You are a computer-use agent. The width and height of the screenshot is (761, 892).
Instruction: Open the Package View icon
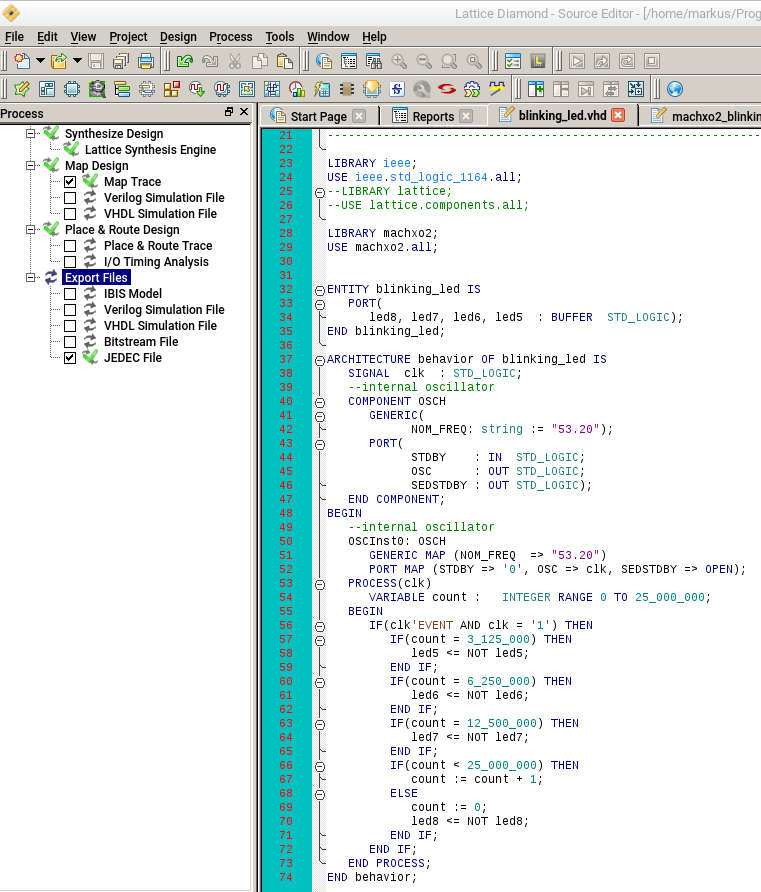coord(47,89)
